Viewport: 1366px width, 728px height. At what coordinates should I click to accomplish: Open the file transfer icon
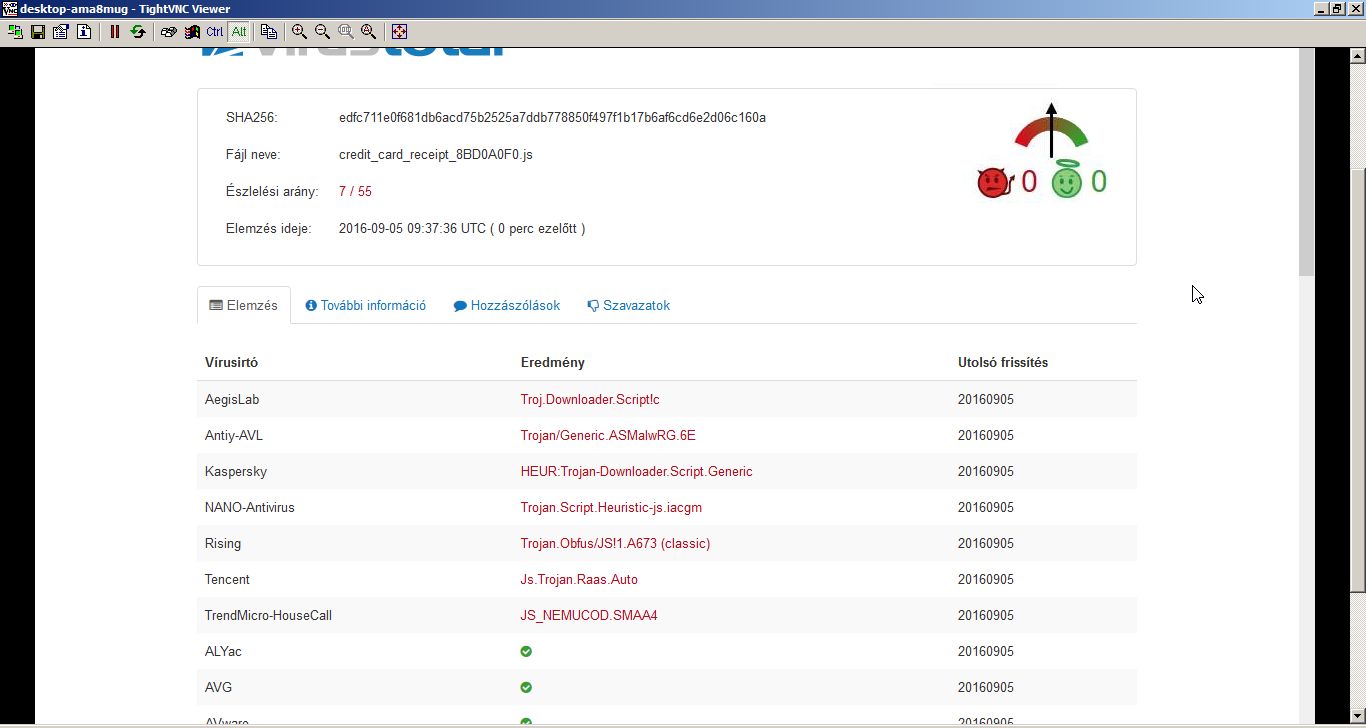pyautogui.click(x=268, y=32)
